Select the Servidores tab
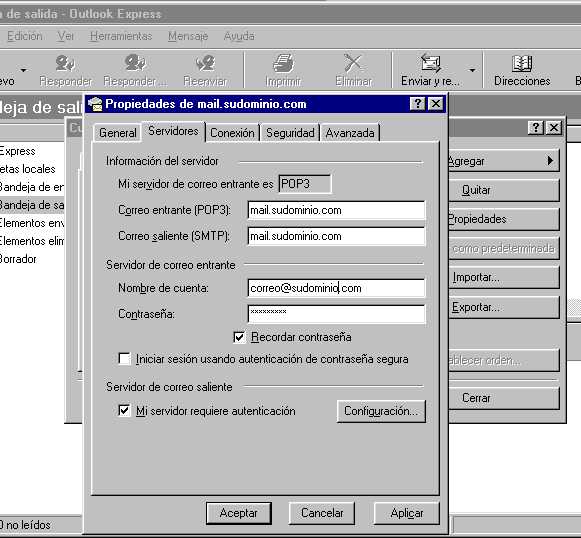The height and width of the screenshot is (538, 581). [173, 131]
